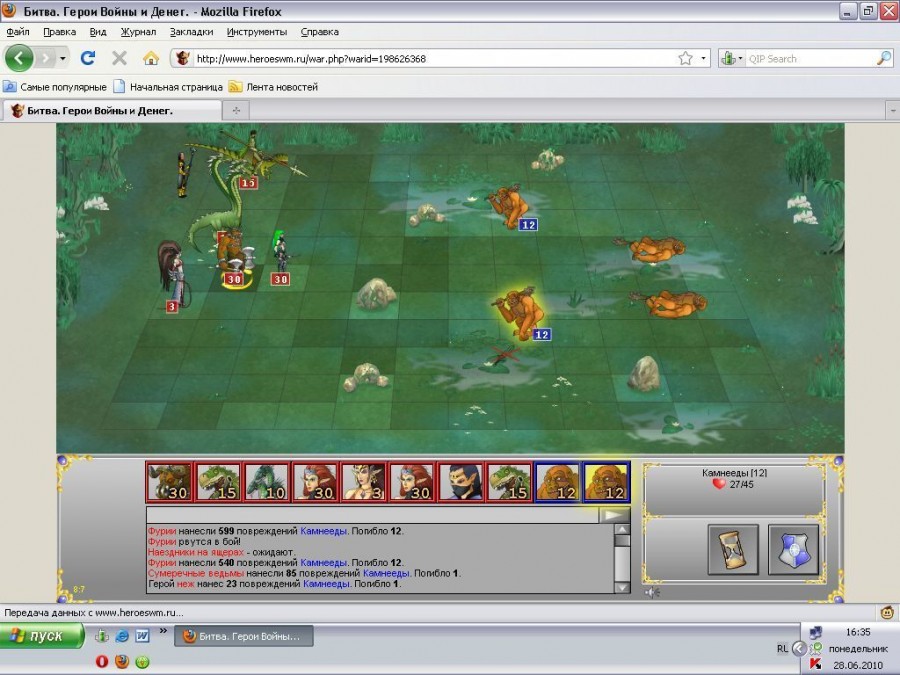Click the battle log scroll-down arrow
Viewport: 900px width, 675px height.
[622, 587]
